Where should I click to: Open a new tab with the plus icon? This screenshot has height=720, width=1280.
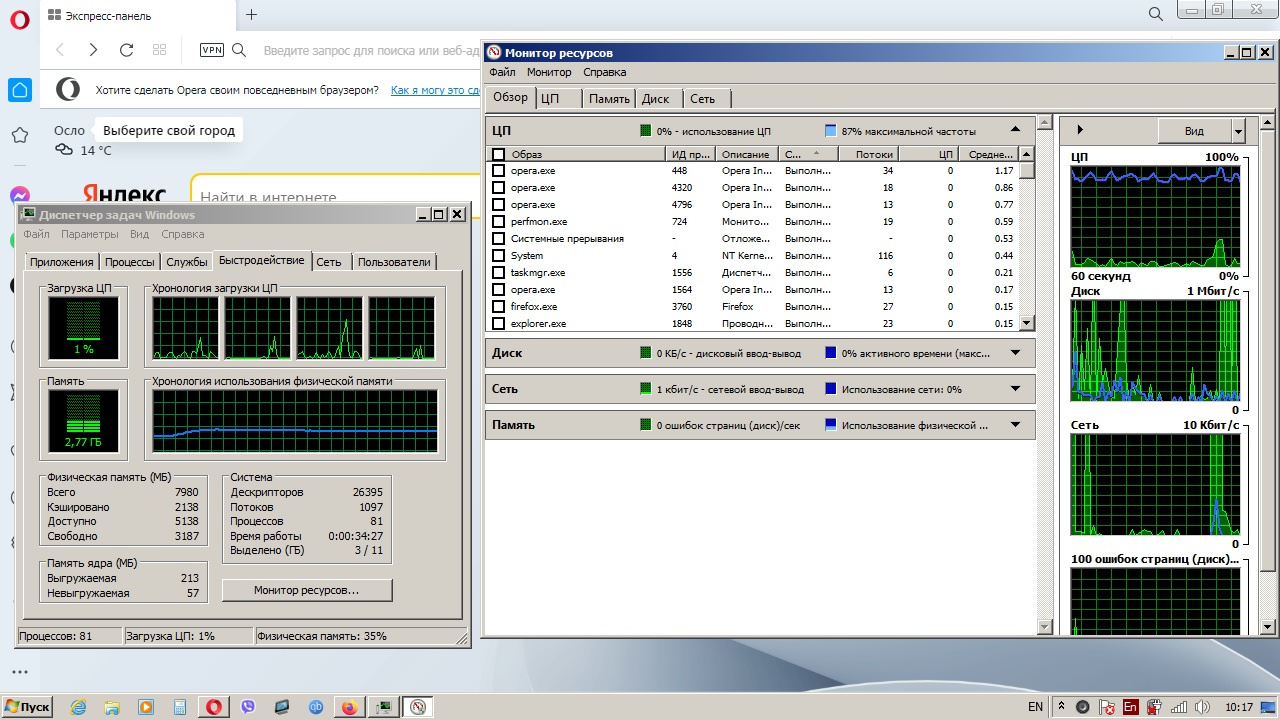[252, 15]
